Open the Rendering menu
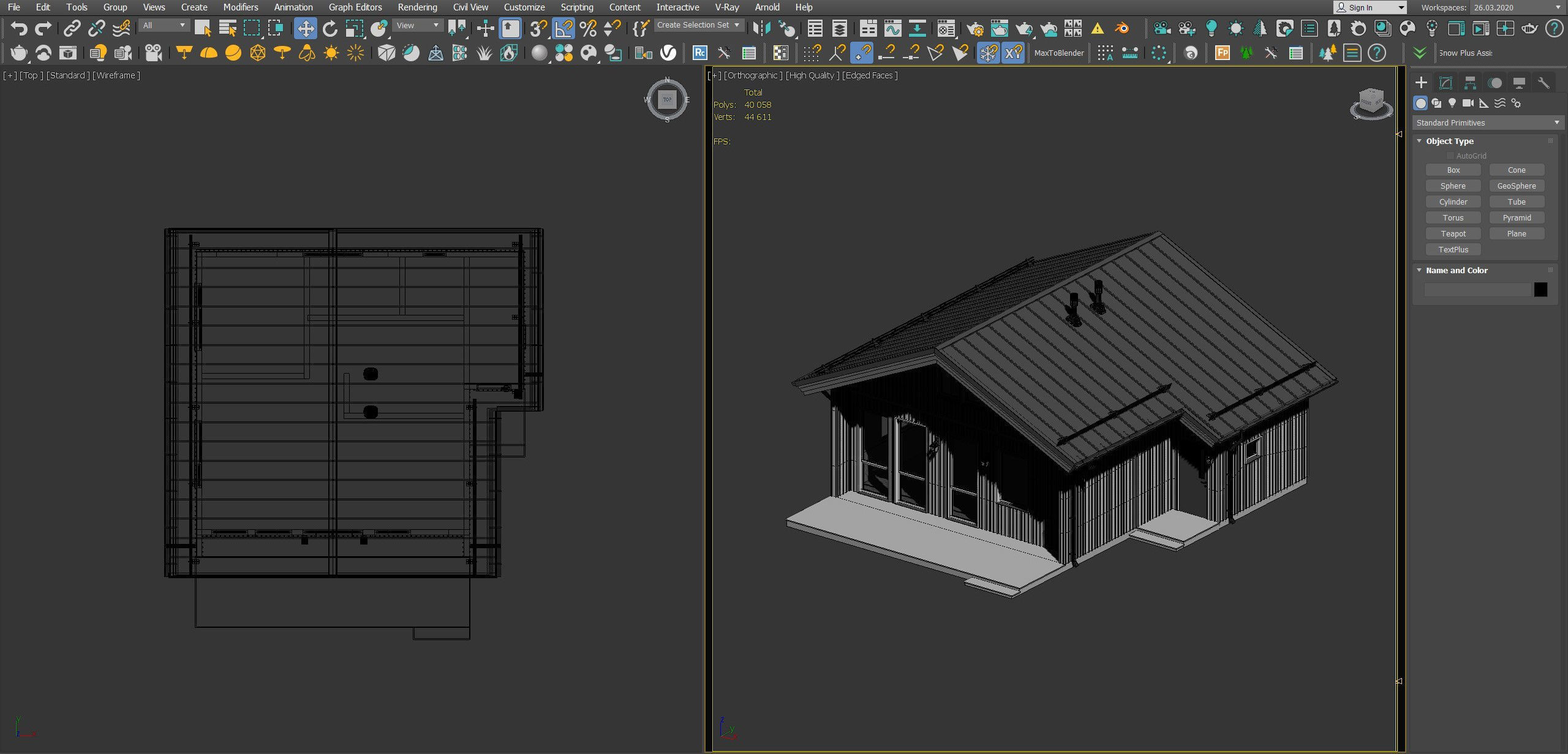Viewport: 1568px width, 754px height. [417, 7]
